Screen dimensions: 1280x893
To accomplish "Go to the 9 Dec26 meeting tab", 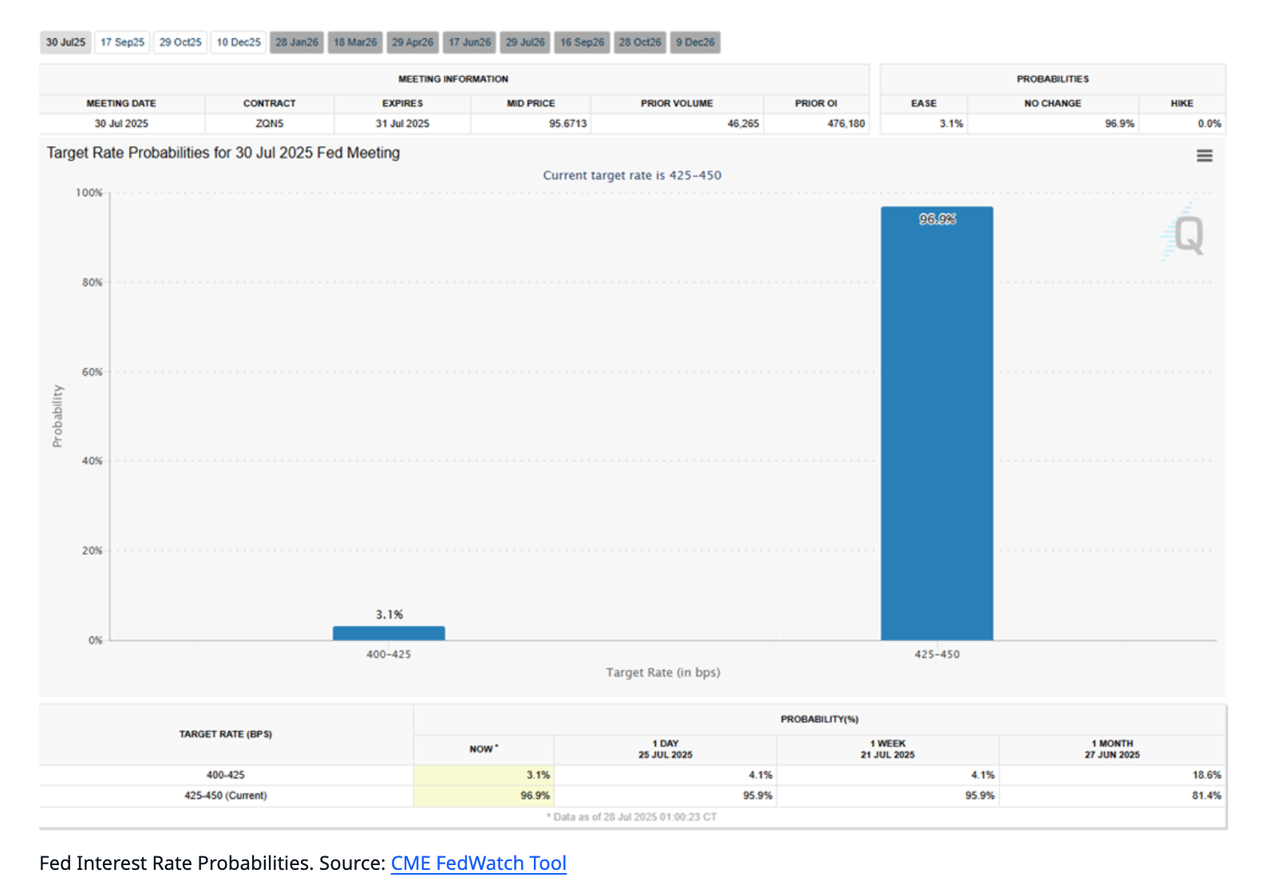I will pyautogui.click(x=695, y=43).
